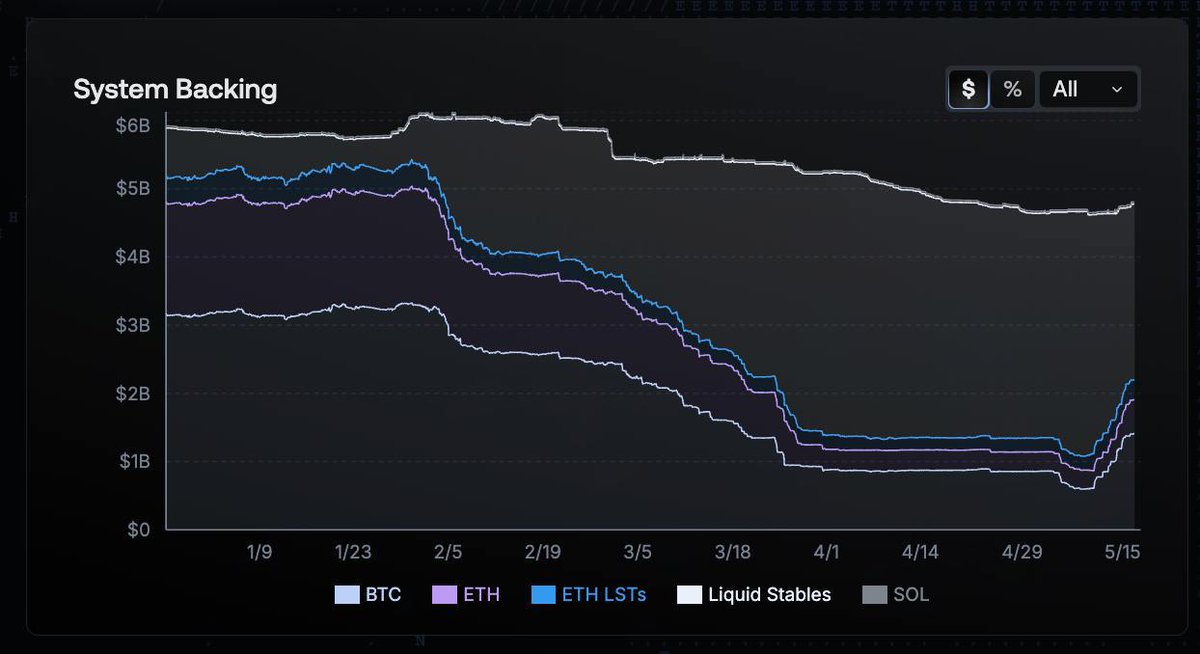Click the $2B y-axis label
This screenshot has width=1200, height=654.
click(x=131, y=393)
